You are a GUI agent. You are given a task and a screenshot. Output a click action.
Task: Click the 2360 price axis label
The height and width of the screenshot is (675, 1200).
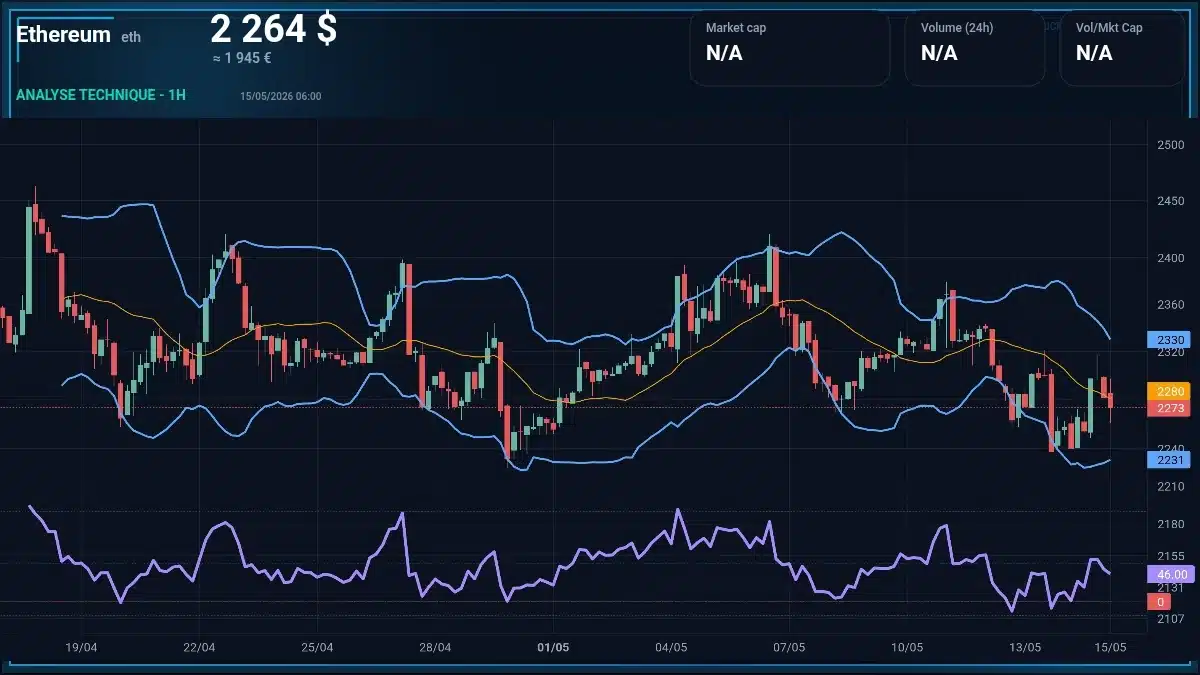coord(1170,305)
